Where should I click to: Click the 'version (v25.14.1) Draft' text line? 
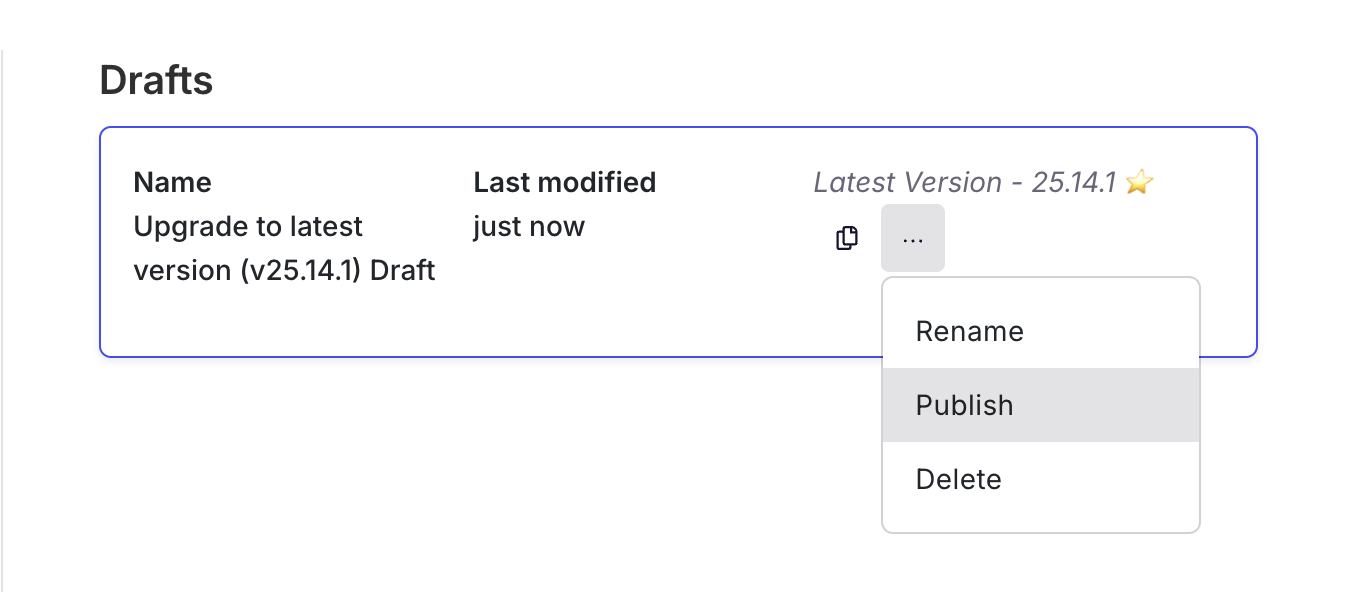click(x=284, y=271)
